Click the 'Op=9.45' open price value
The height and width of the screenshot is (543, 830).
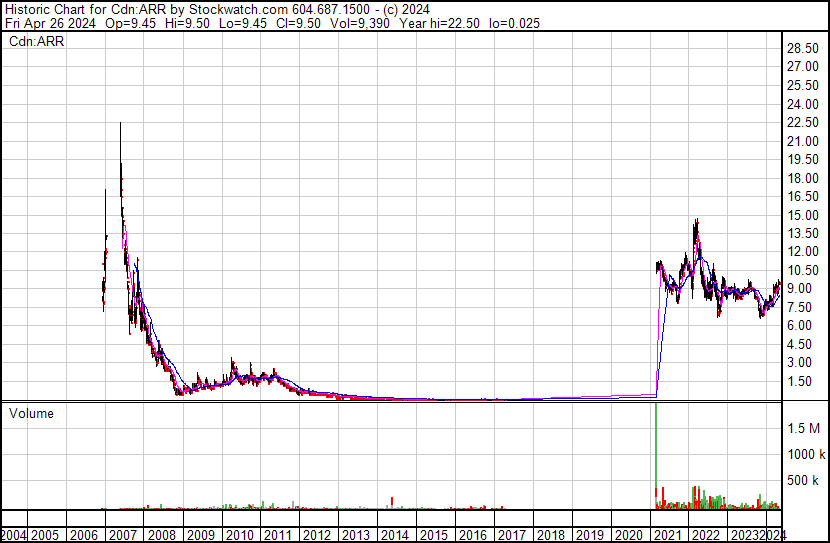[130, 23]
